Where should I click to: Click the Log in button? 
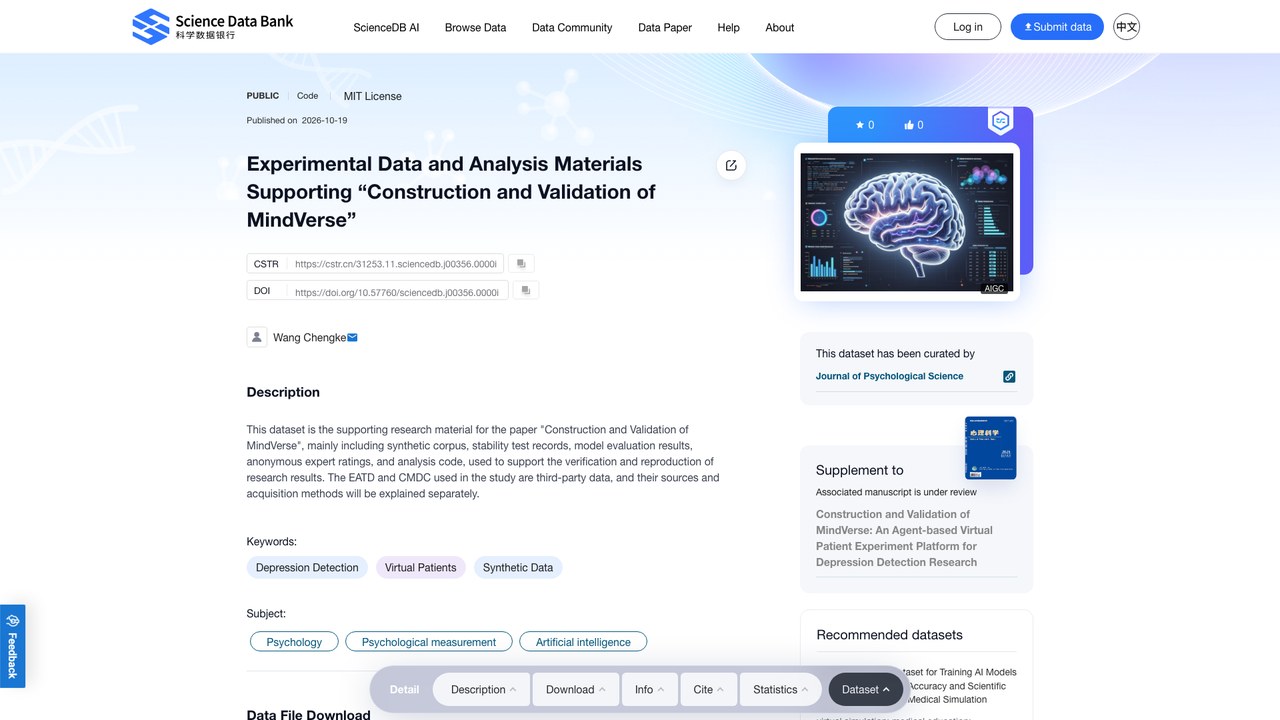pos(968,27)
